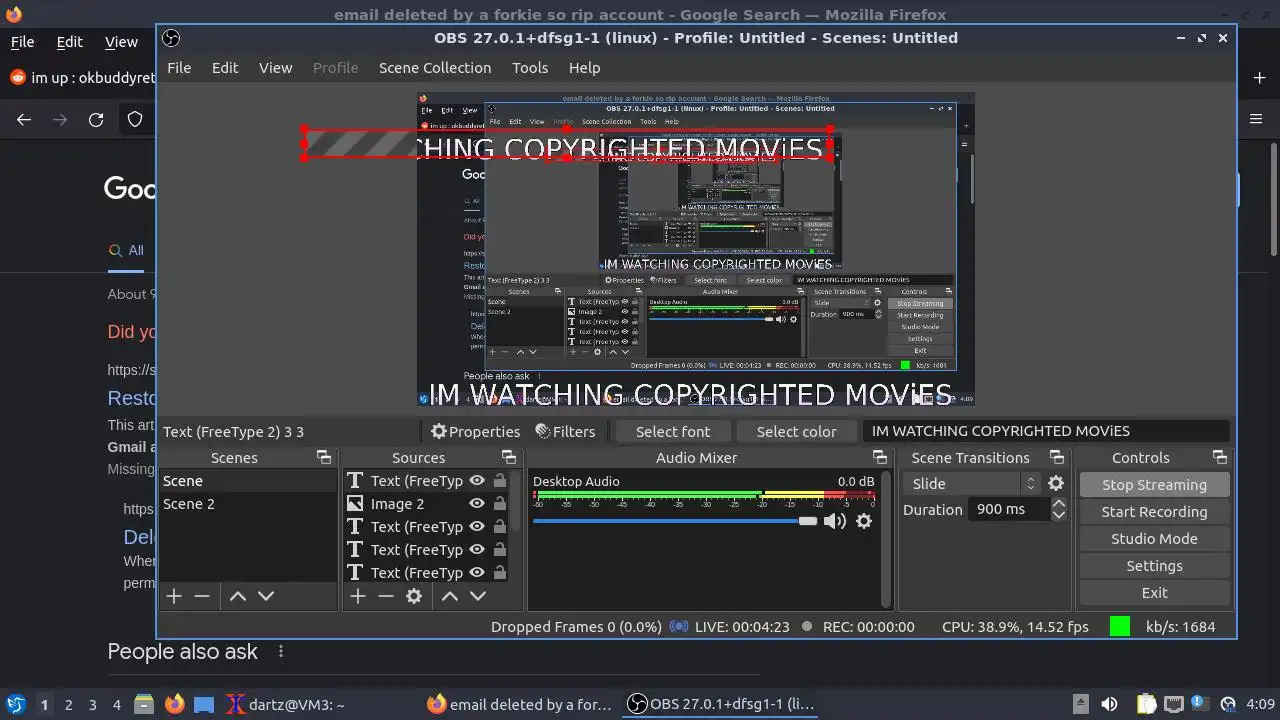
Task: Undock the Scene Transitions panel
Action: [x=1057, y=458]
